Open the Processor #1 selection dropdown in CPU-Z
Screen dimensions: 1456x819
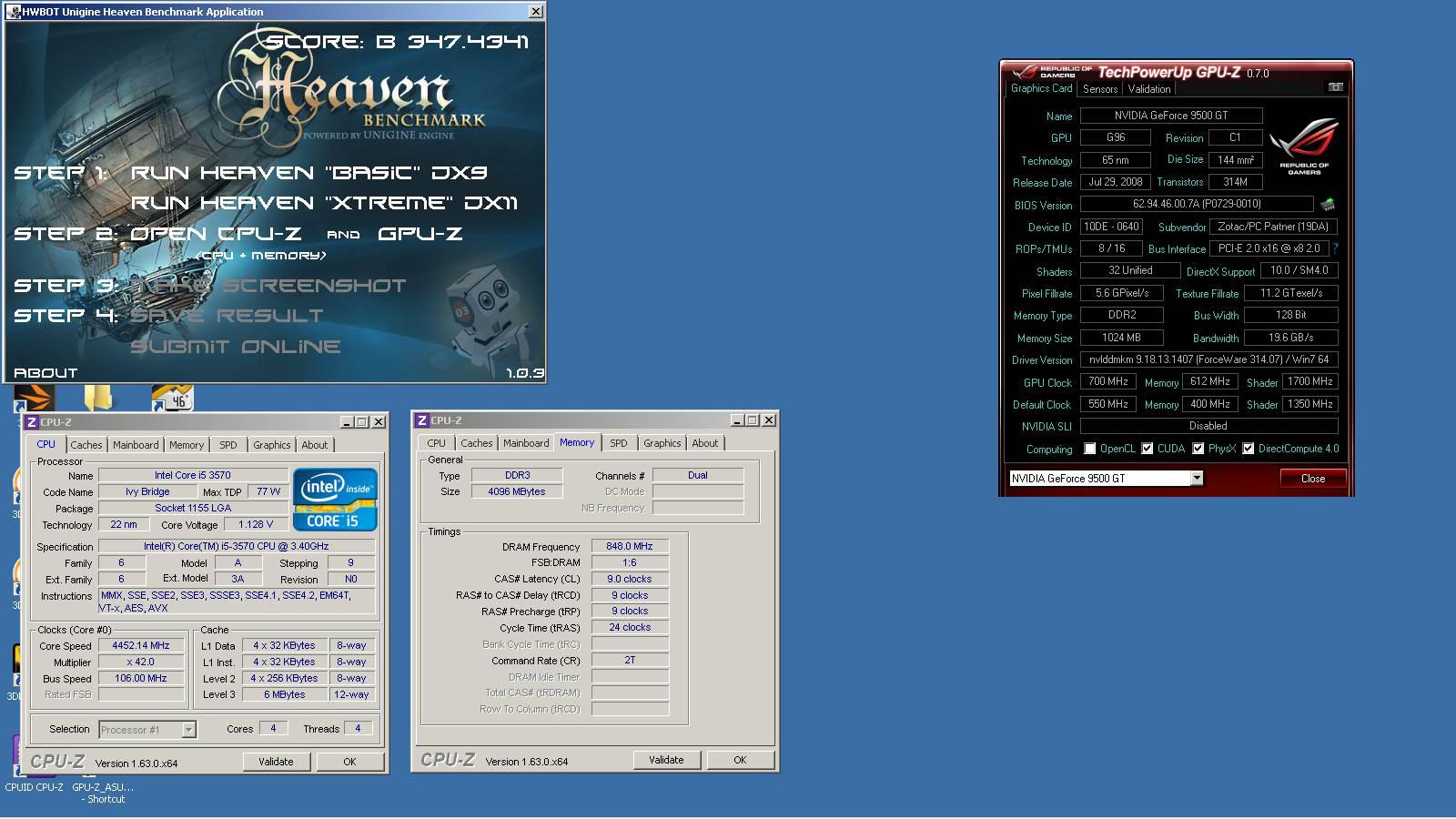tap(188, 730)
